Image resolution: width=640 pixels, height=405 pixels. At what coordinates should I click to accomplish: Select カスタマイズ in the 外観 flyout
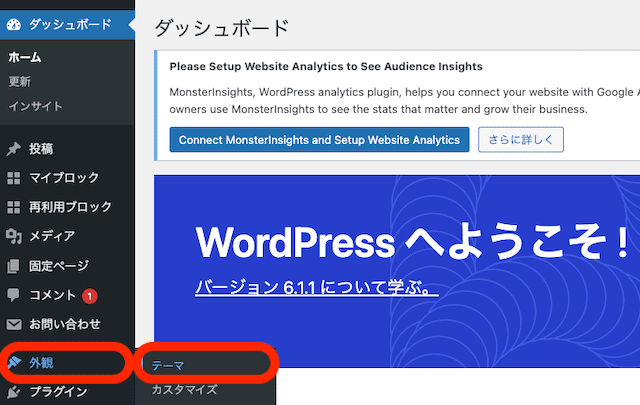point(184,390)
